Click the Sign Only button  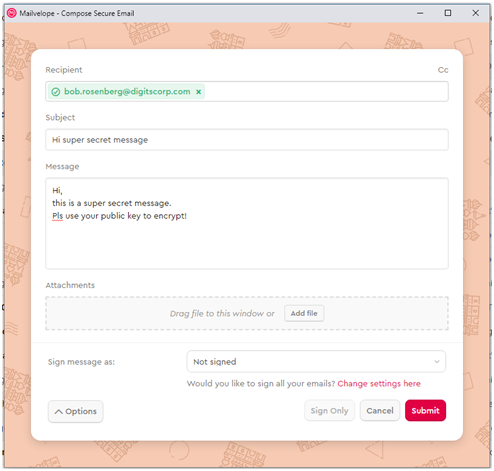[329, 411]
